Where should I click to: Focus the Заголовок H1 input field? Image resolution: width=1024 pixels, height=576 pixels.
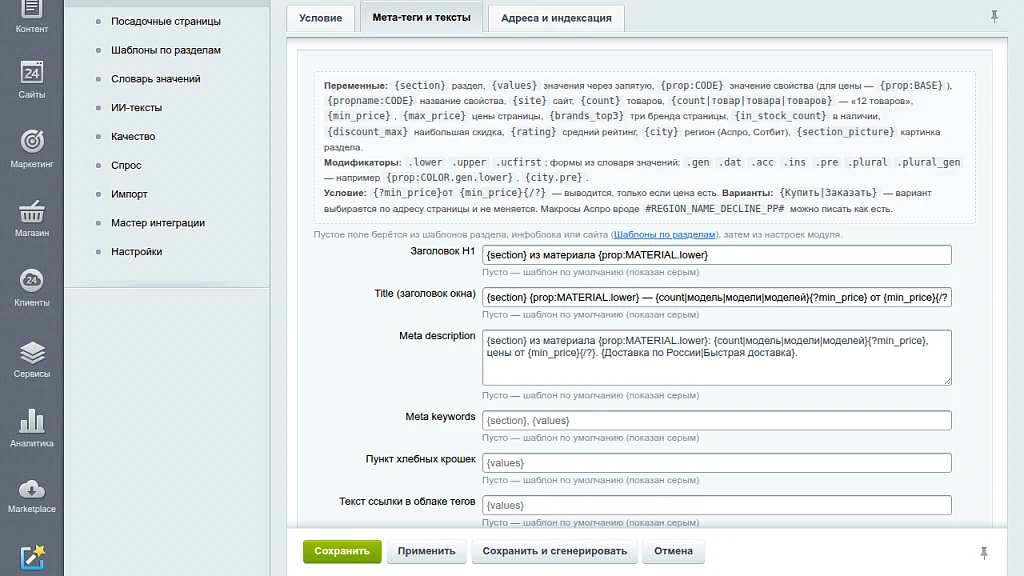716,255
